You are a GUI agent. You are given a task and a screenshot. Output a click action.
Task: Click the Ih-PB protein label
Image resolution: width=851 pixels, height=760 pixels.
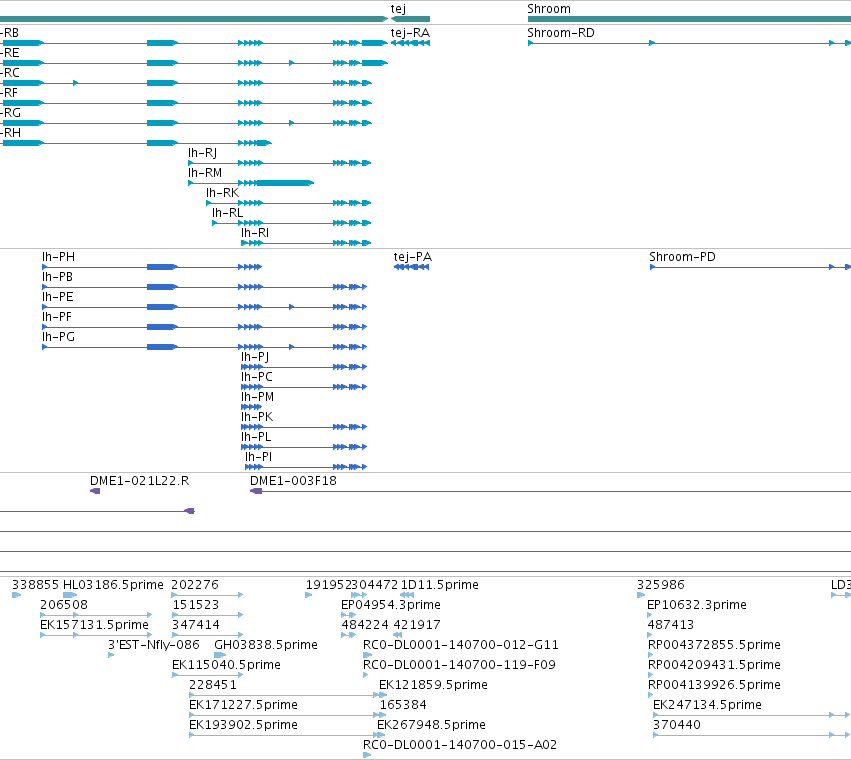pos(58,277)
